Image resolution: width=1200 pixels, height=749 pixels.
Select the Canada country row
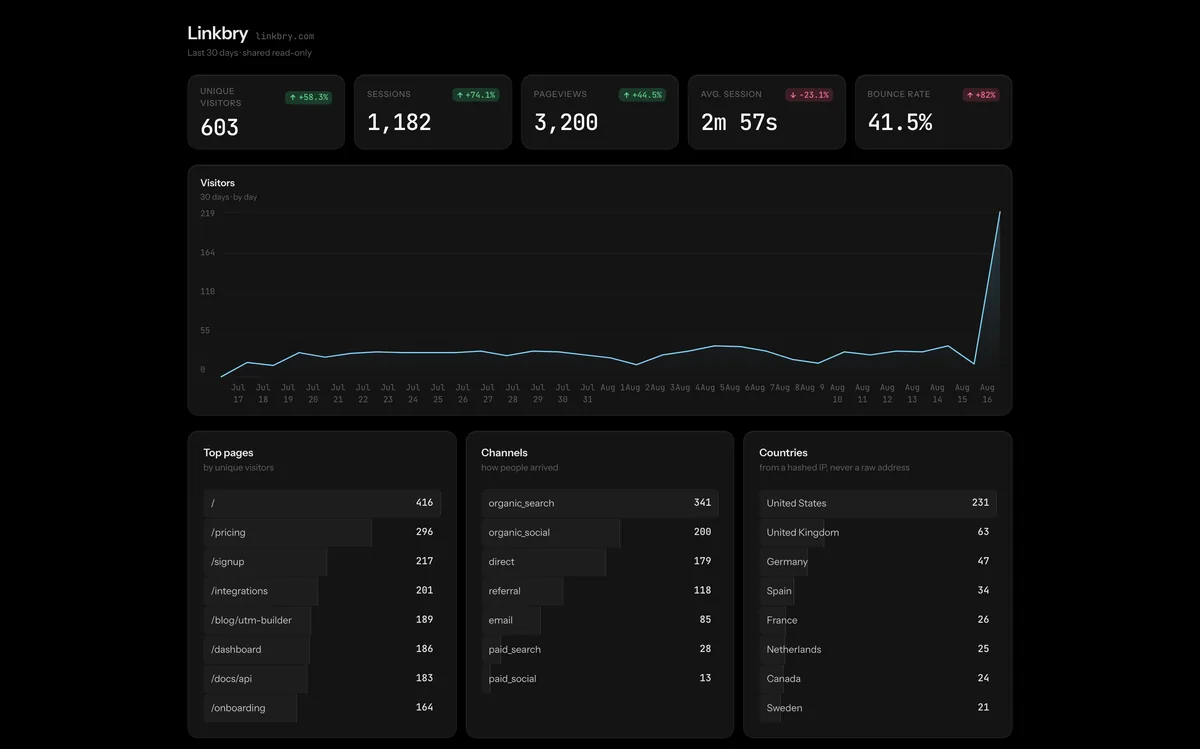(878, 678)
